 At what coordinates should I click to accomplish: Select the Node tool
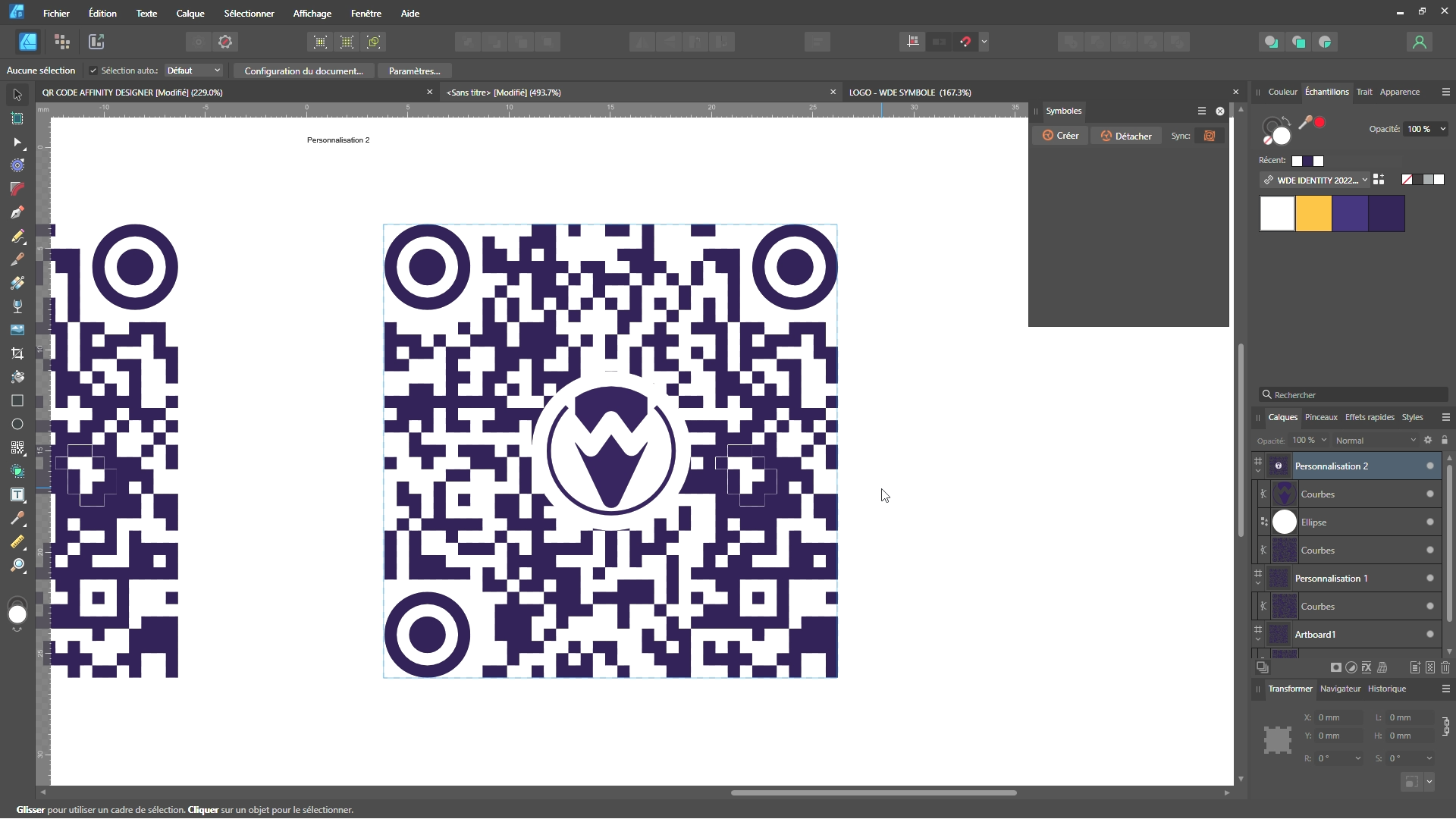[x=17, y=142]
